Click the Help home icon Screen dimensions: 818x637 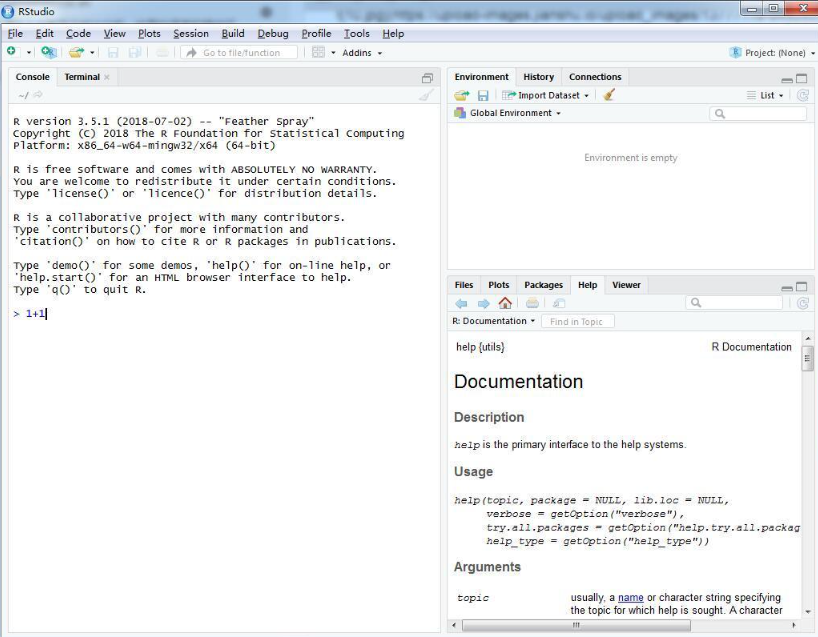click(x=505, y=303)
